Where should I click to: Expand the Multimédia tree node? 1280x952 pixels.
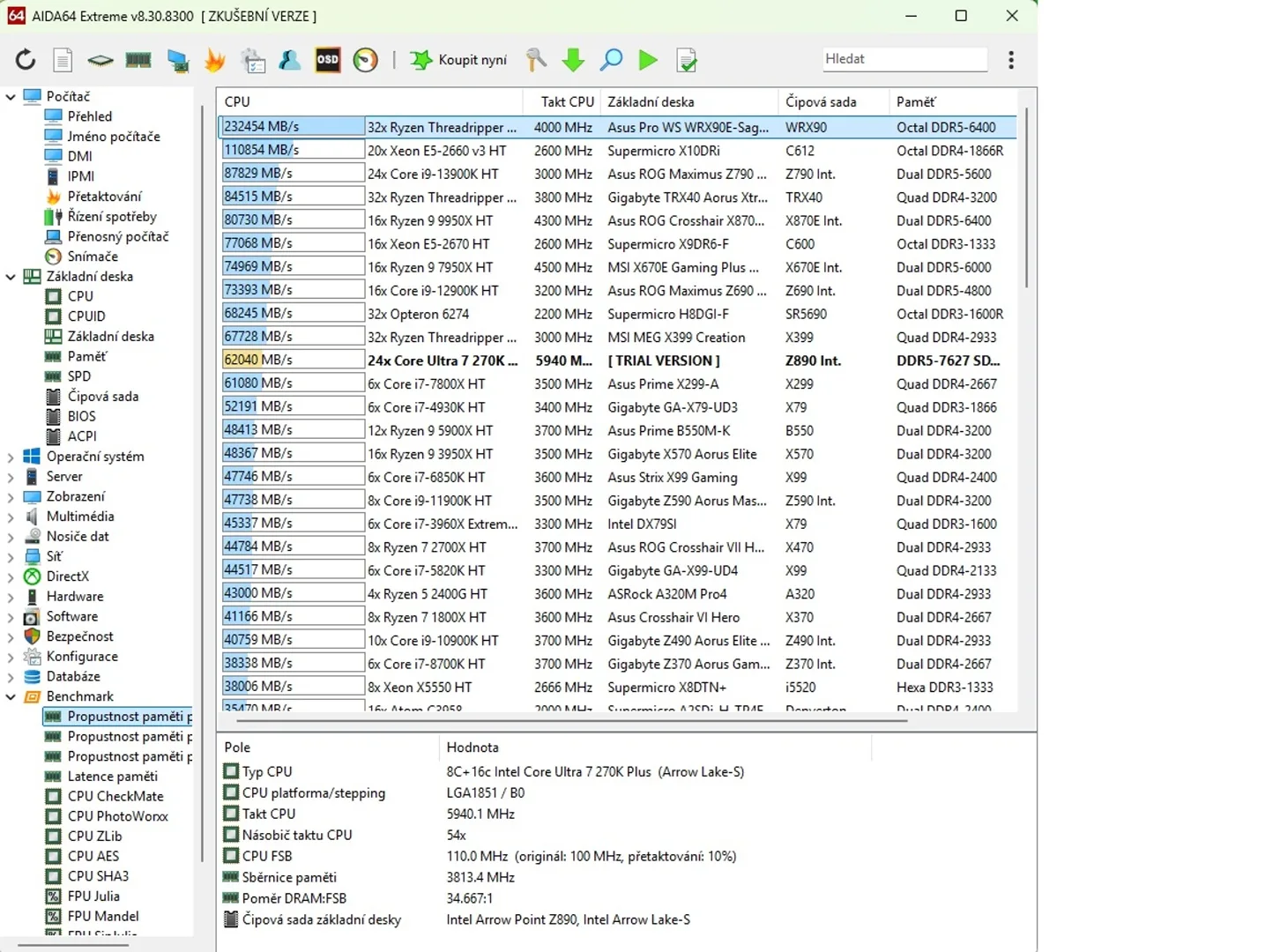point(11,517)
